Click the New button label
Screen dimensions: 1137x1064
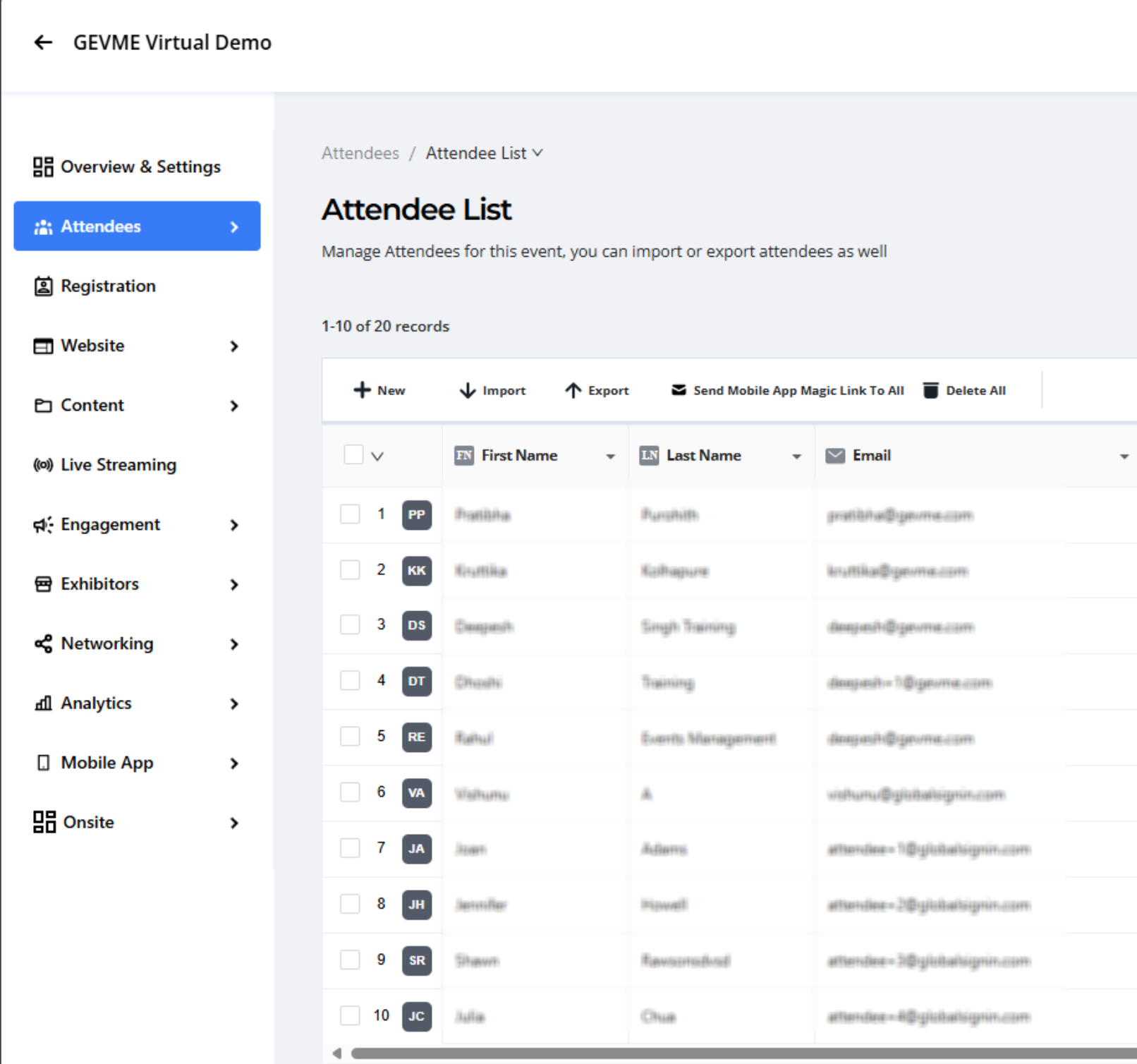coord(391,391)
